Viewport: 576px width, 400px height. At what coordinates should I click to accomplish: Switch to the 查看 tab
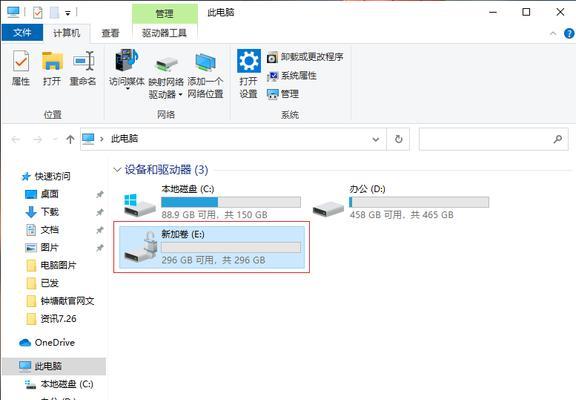111,33
